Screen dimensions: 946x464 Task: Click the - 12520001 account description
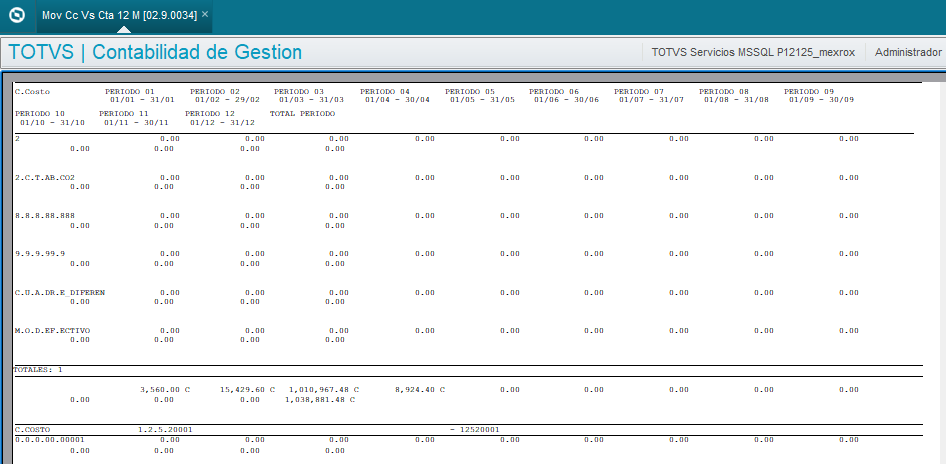475,430
